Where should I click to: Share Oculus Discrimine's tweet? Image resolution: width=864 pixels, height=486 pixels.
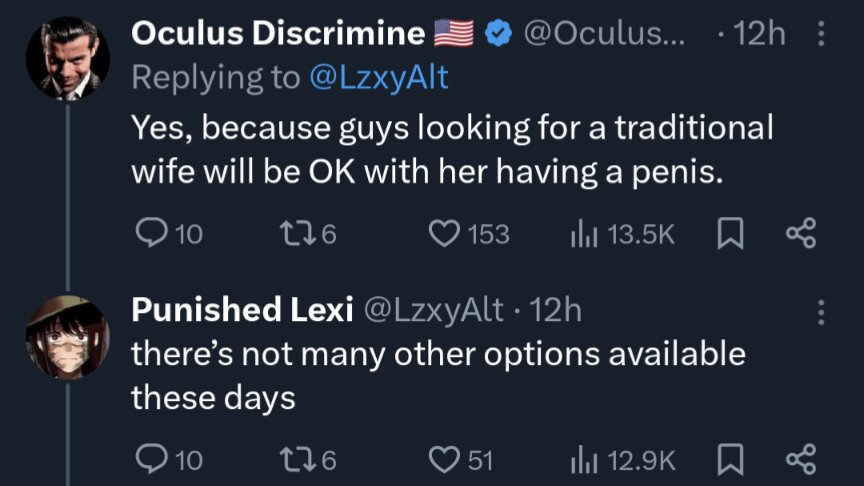tap(801, 233)
